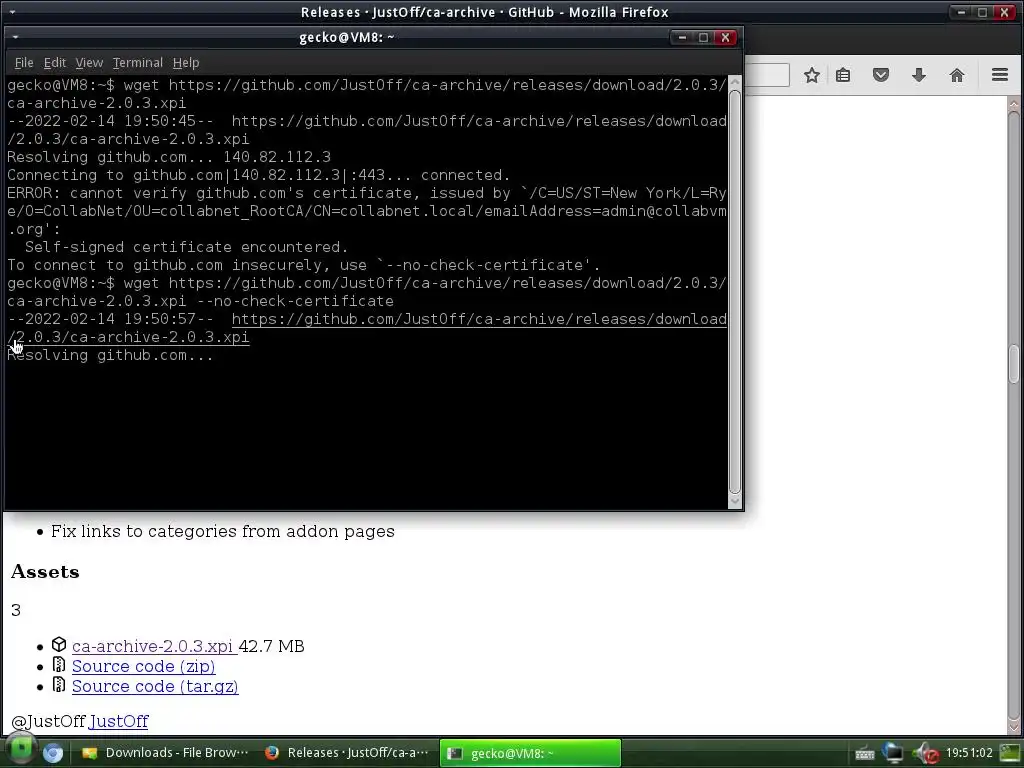1024x768 pixels.
Task: Click '--no-check-certificate' in the second wget command
Action: pos(295,301)
